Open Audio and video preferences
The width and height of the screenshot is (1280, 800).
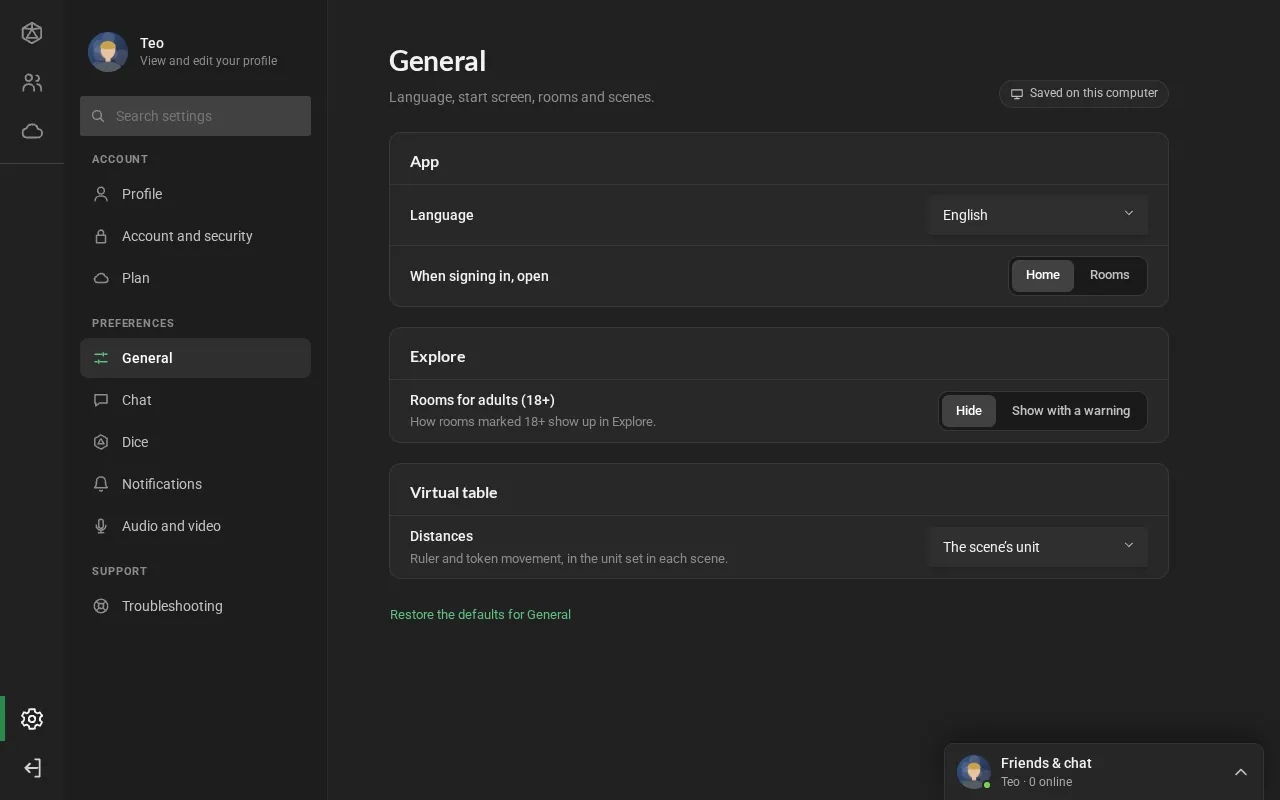pyautogui.click(x=195, y=526)
